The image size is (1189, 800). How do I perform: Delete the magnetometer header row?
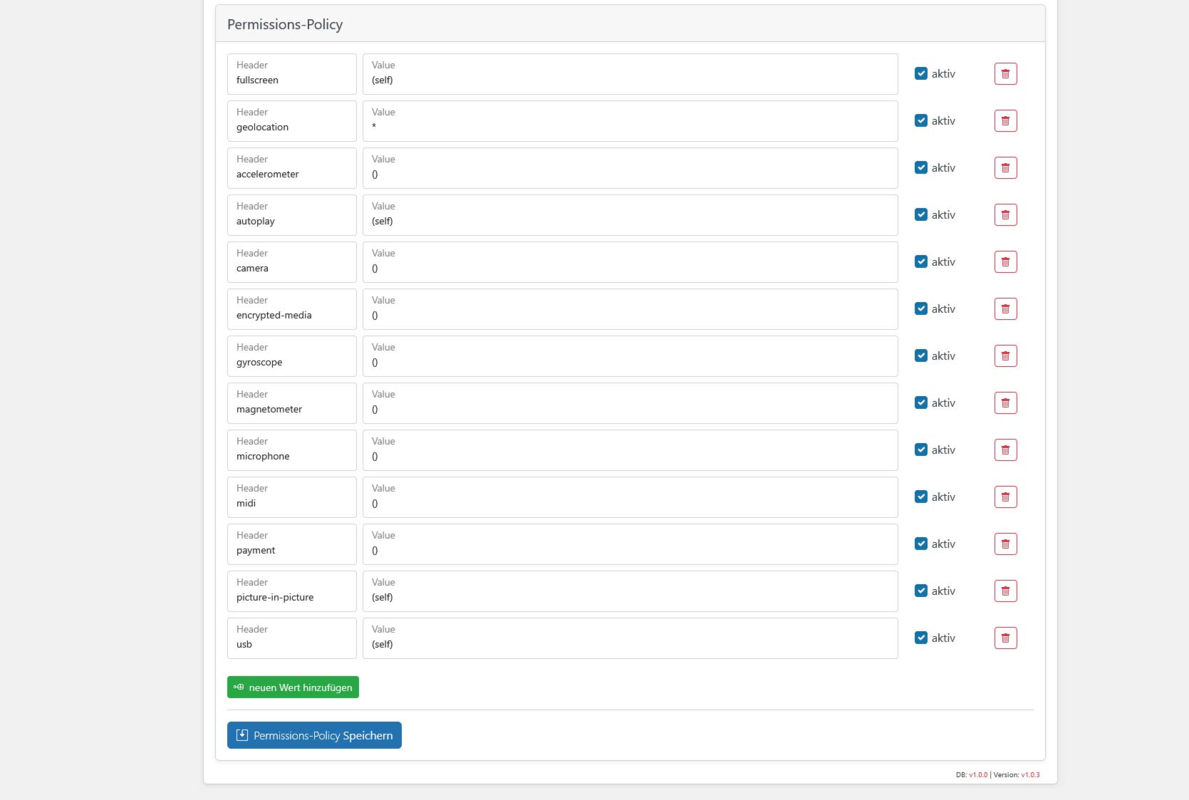[x=1005, y=403]
